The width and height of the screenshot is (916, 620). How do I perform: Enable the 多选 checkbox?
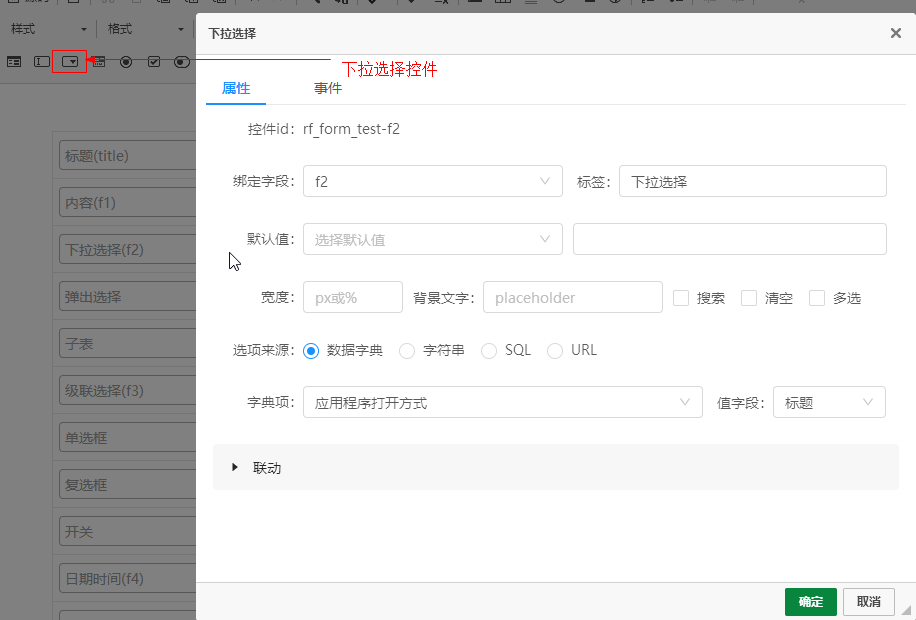point(817,298)
